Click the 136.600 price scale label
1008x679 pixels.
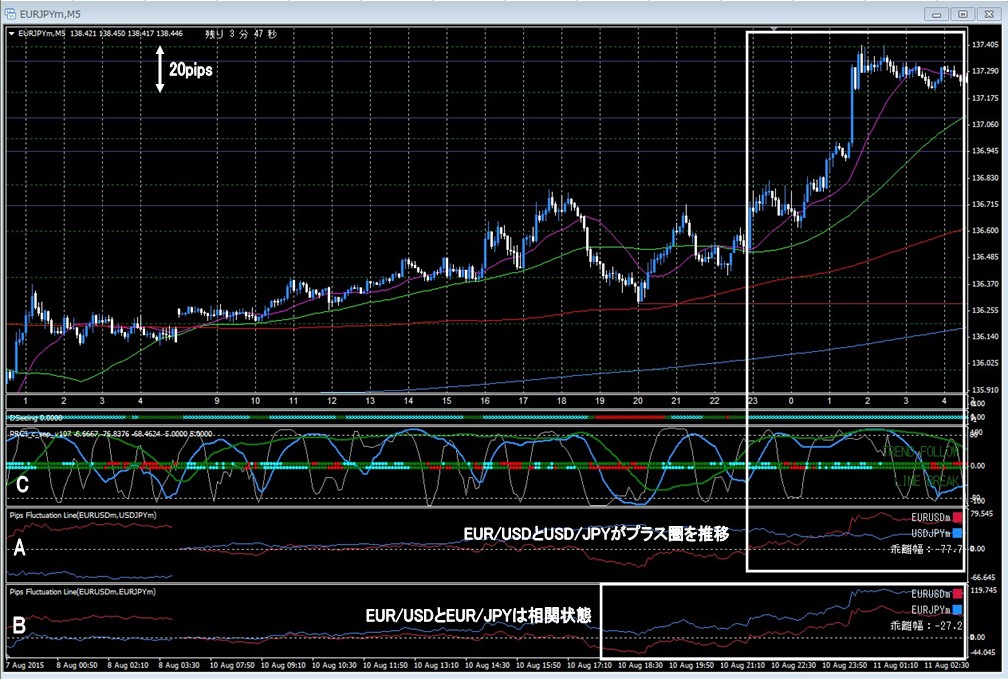click(984, 230)
